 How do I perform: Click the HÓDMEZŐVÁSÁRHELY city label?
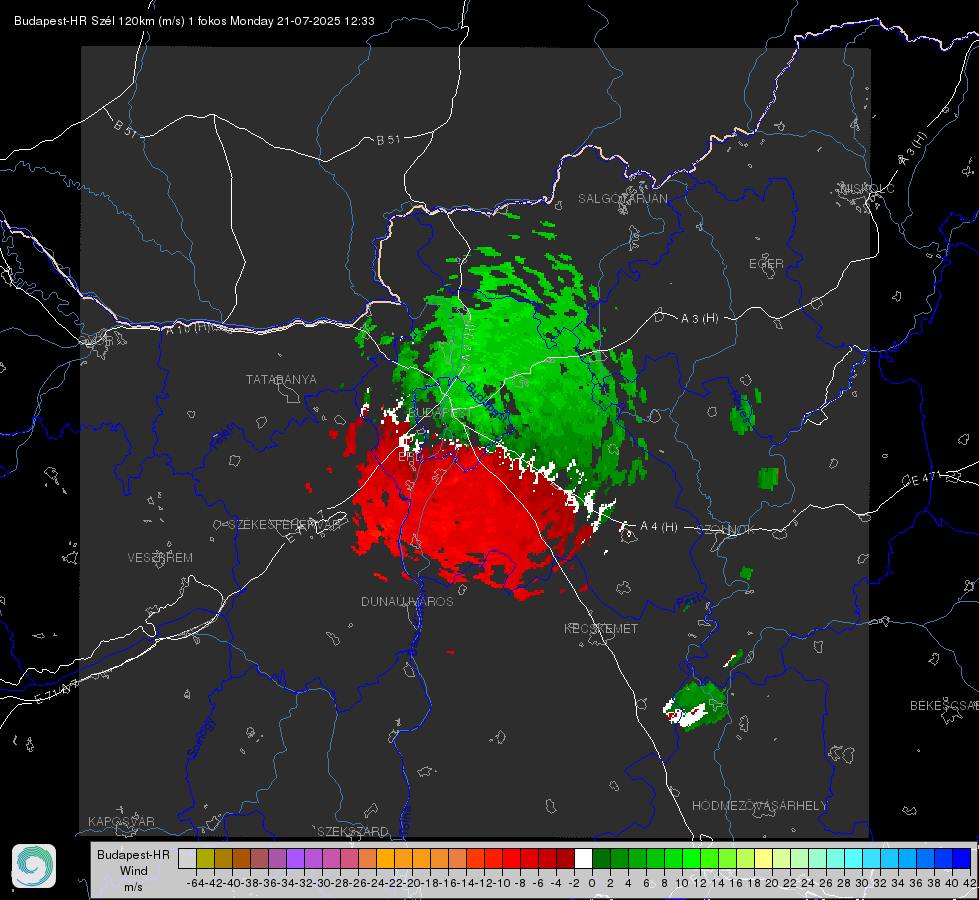(759, 806)
